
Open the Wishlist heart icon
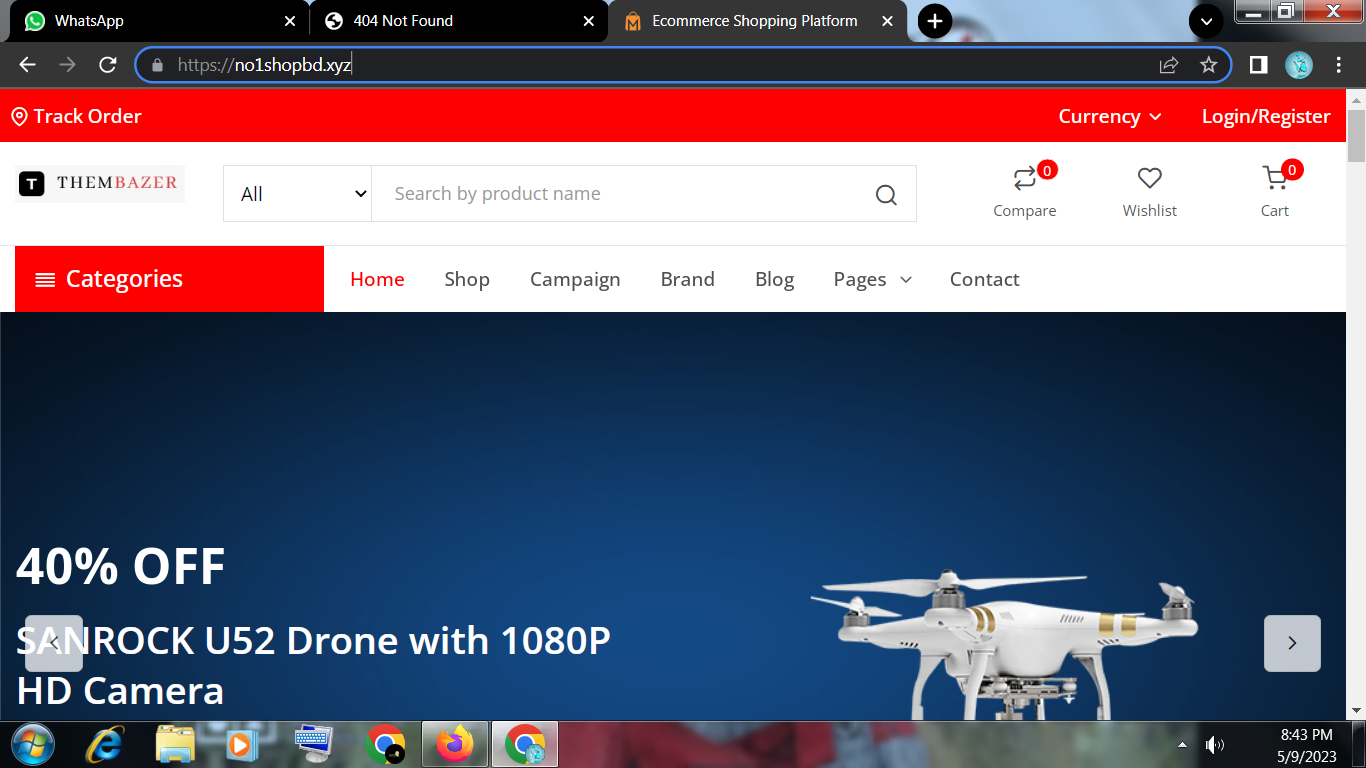[x=1149, y=179]
